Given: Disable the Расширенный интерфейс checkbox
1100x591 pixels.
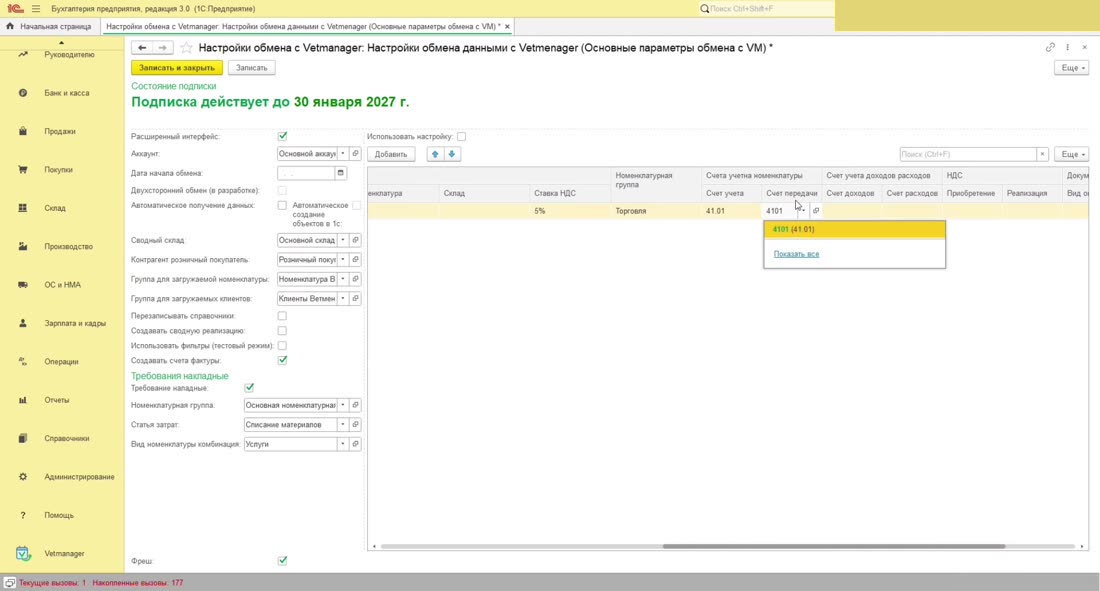Looking at the screenshot, I should 282,136.
